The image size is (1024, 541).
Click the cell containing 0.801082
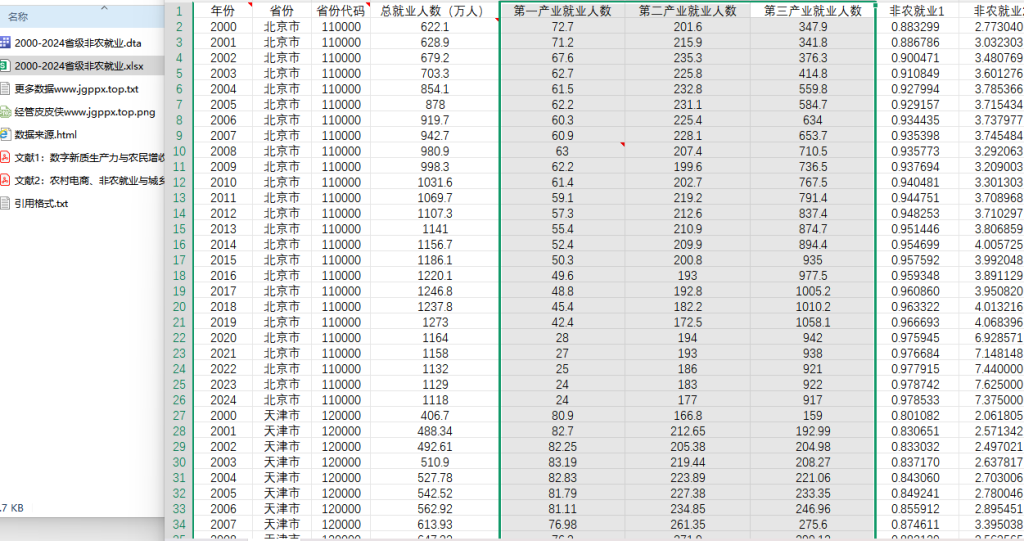pyautogui.click(x=916, y=416)
